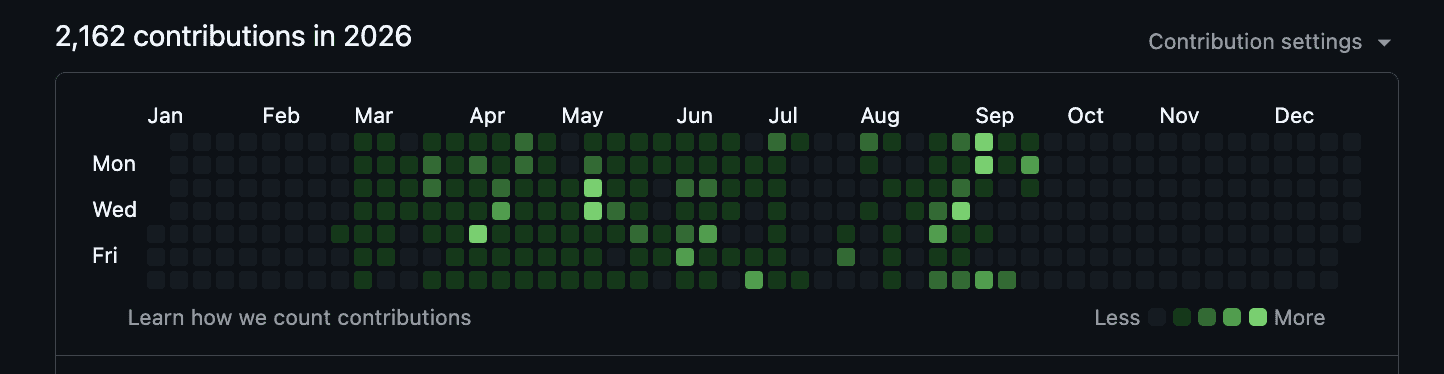1444x374 pixels.
Task: Select the brightest Thursday-row cell under Apr
Action: [478, 234]
